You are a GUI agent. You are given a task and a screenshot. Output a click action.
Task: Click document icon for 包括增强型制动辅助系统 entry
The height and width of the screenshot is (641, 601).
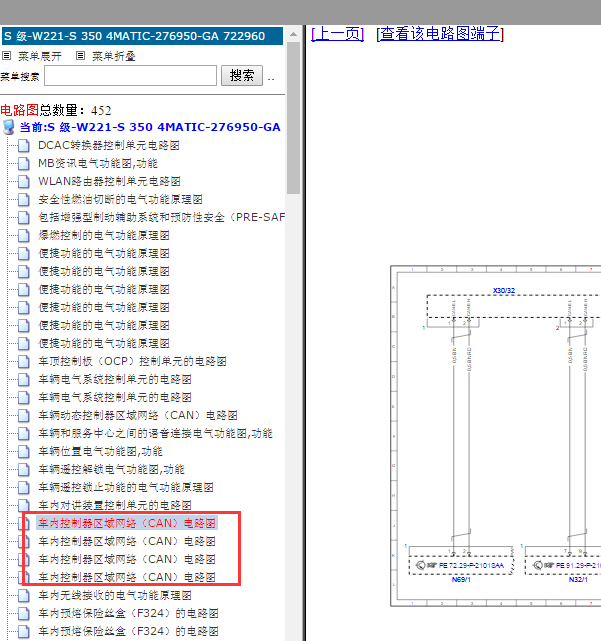pos(24,217)
